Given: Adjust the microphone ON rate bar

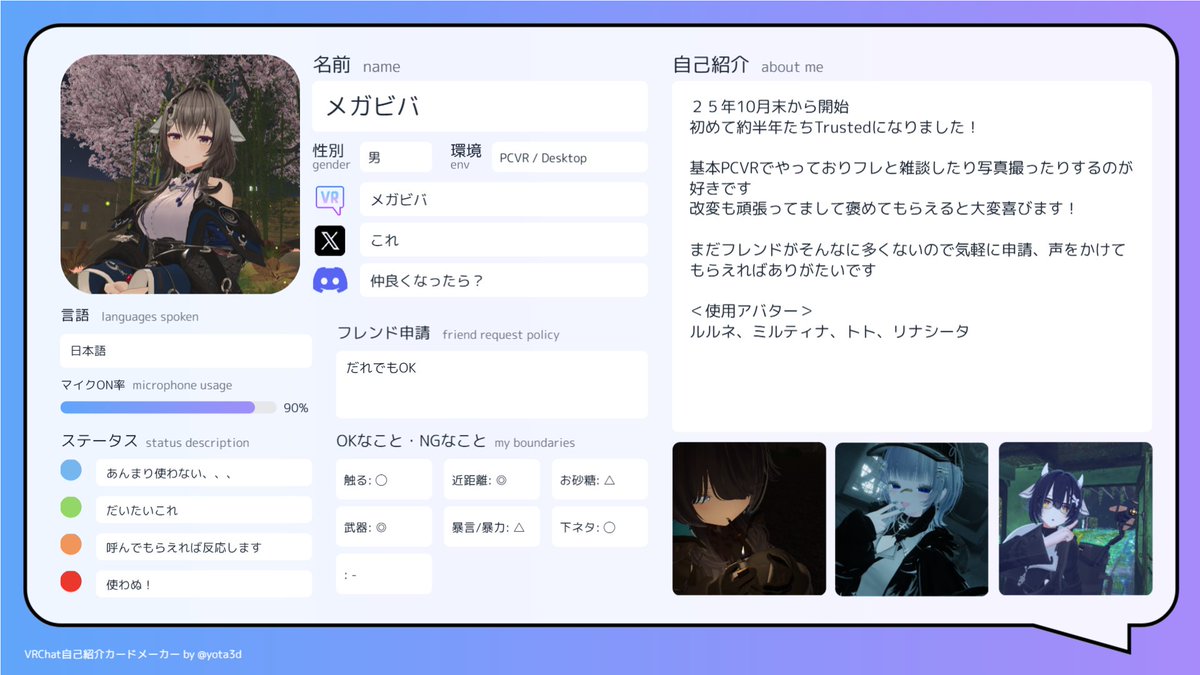Looking at the screenshot, I should point(168,407).
